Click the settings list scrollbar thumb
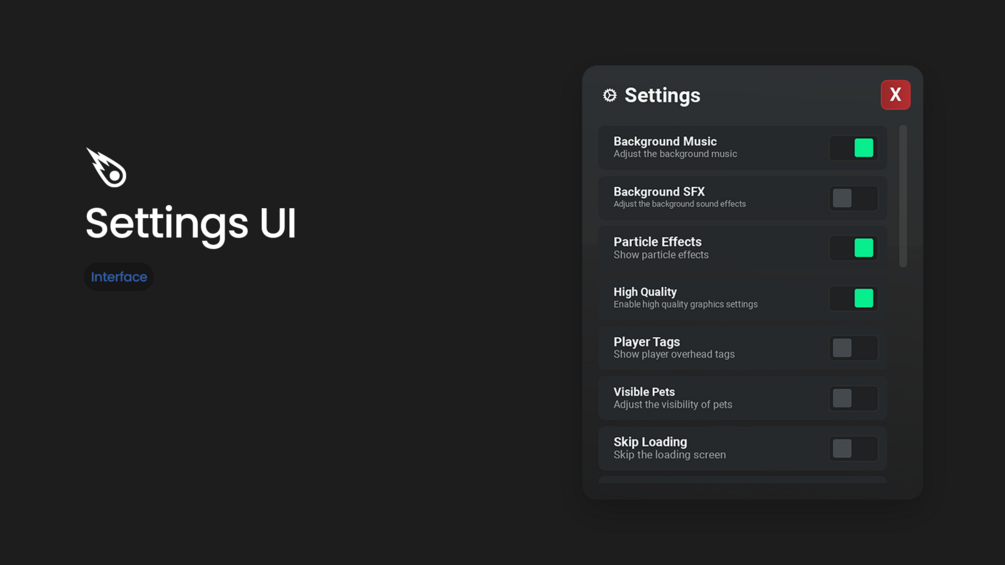 pyautogui.click(x=903, y=196)
